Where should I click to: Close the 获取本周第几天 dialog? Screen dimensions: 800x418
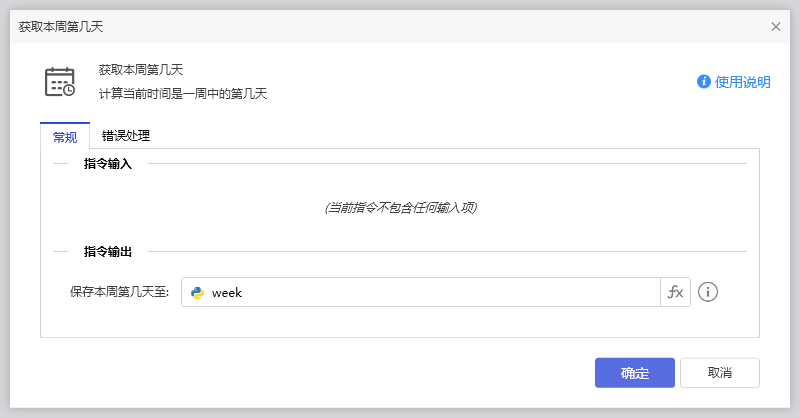pos(776,26)
